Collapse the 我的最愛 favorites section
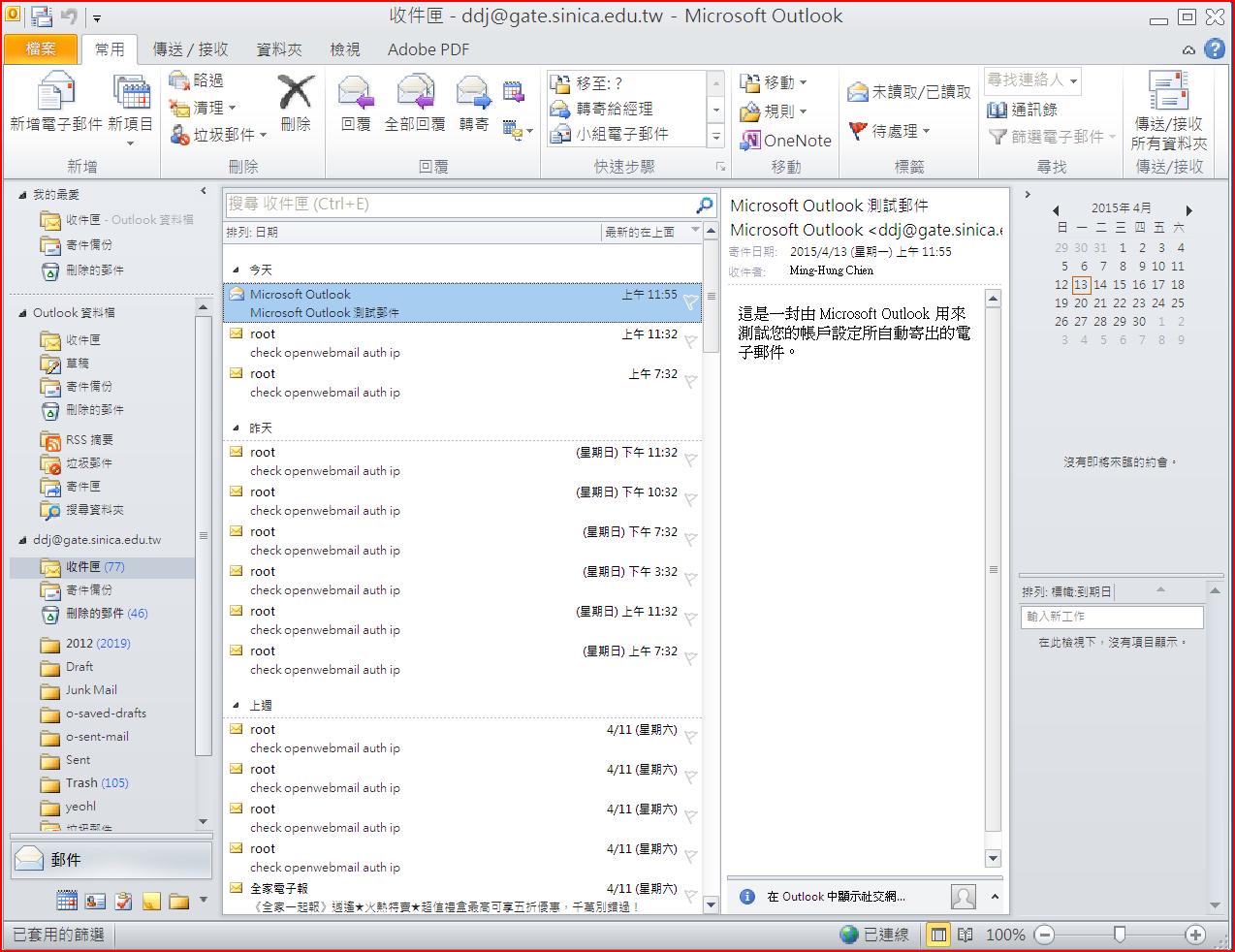Viewport: 1235px width, 952px height. pos(23,195)
